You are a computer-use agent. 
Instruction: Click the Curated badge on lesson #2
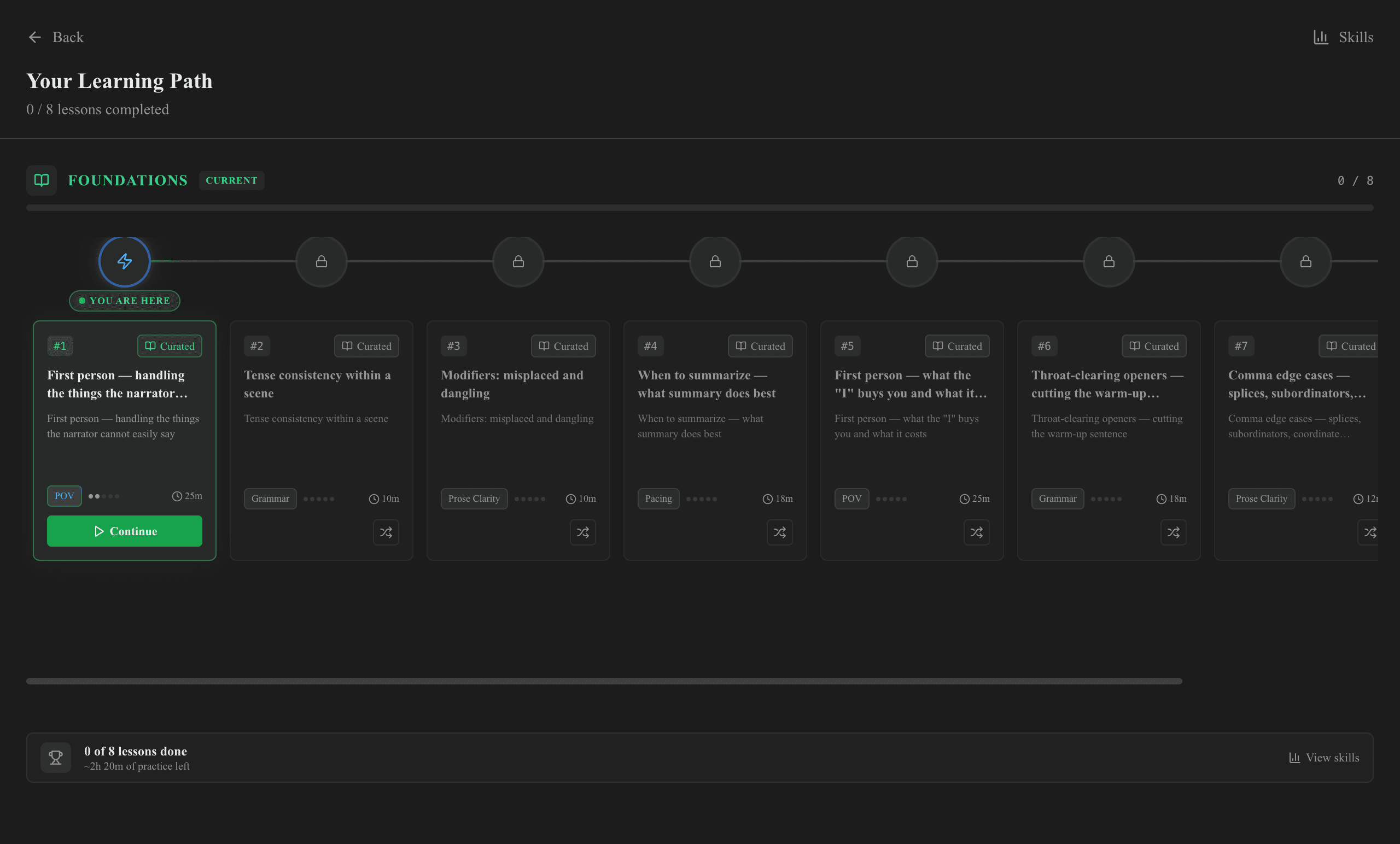(x=366, y=346)
